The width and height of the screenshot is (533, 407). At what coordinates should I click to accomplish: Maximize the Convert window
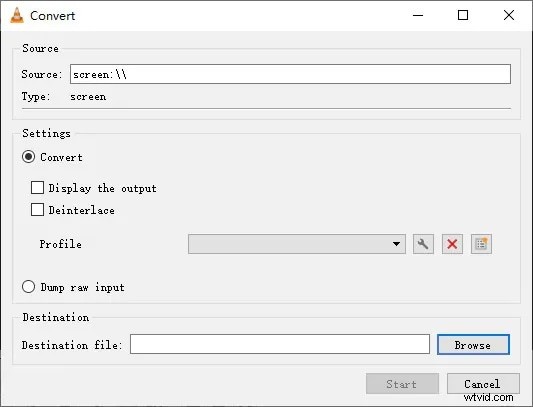pyautogui.click(x=463, y=15)
